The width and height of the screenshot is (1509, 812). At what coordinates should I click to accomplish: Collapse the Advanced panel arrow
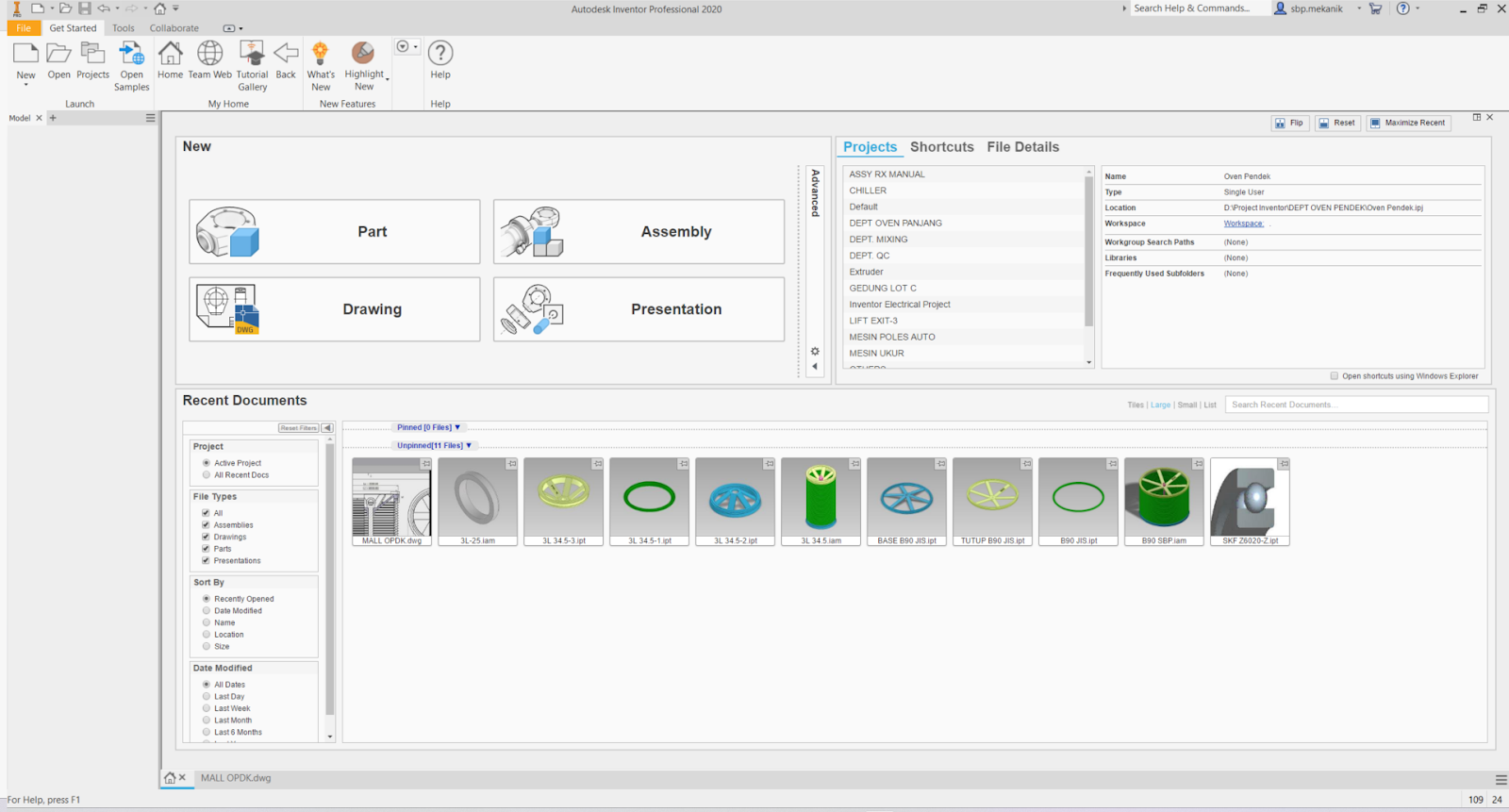[815, 367]
